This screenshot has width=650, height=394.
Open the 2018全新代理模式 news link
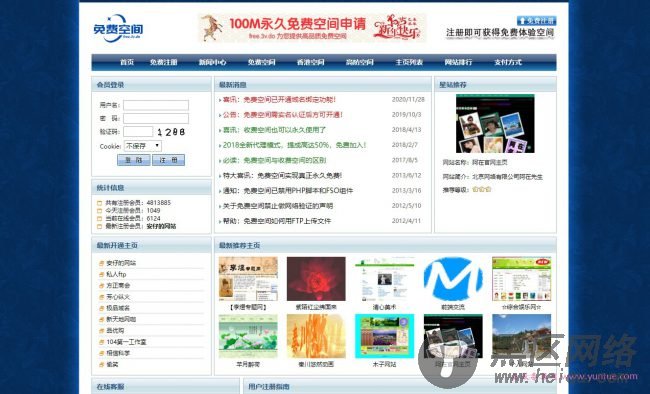(294, 145)
